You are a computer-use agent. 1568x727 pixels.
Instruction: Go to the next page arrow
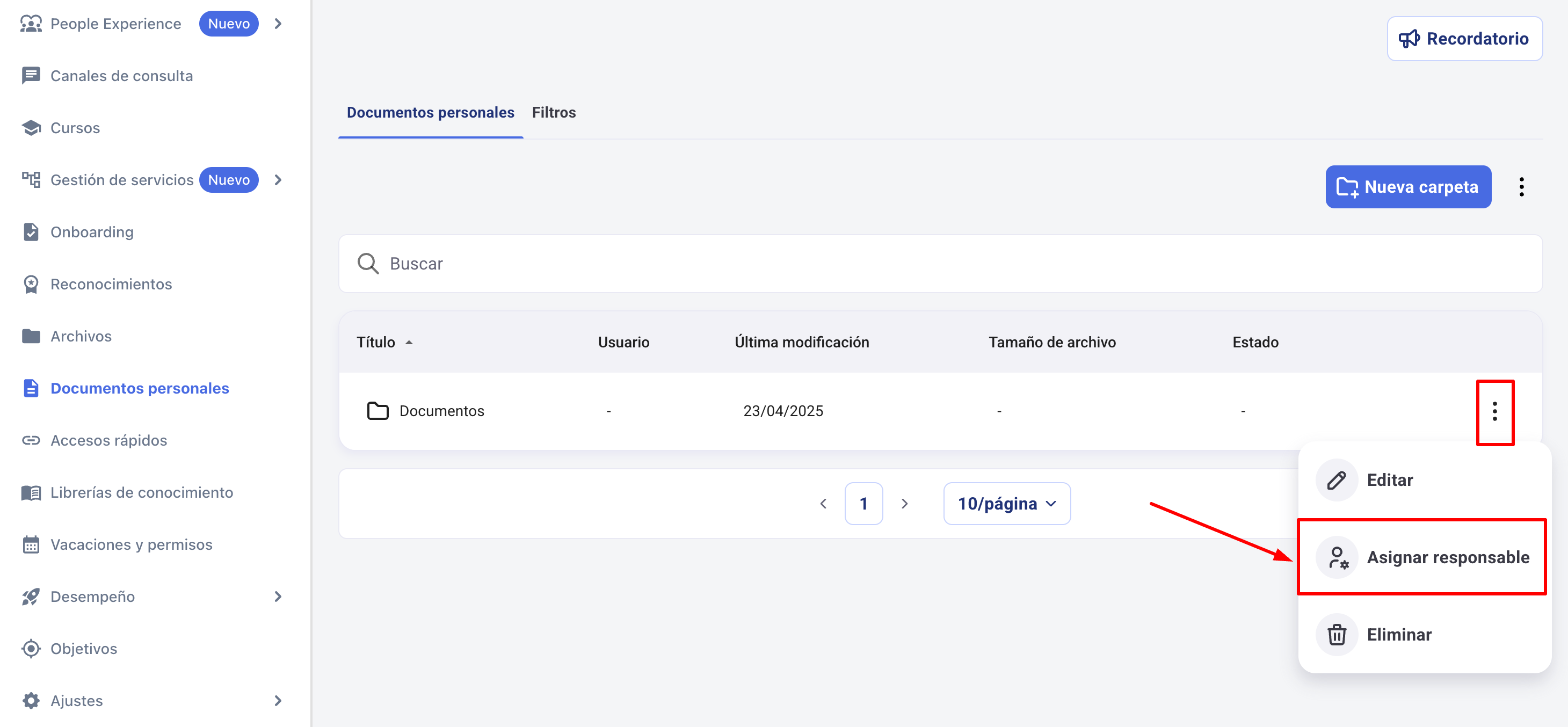(x=904, y=504)
